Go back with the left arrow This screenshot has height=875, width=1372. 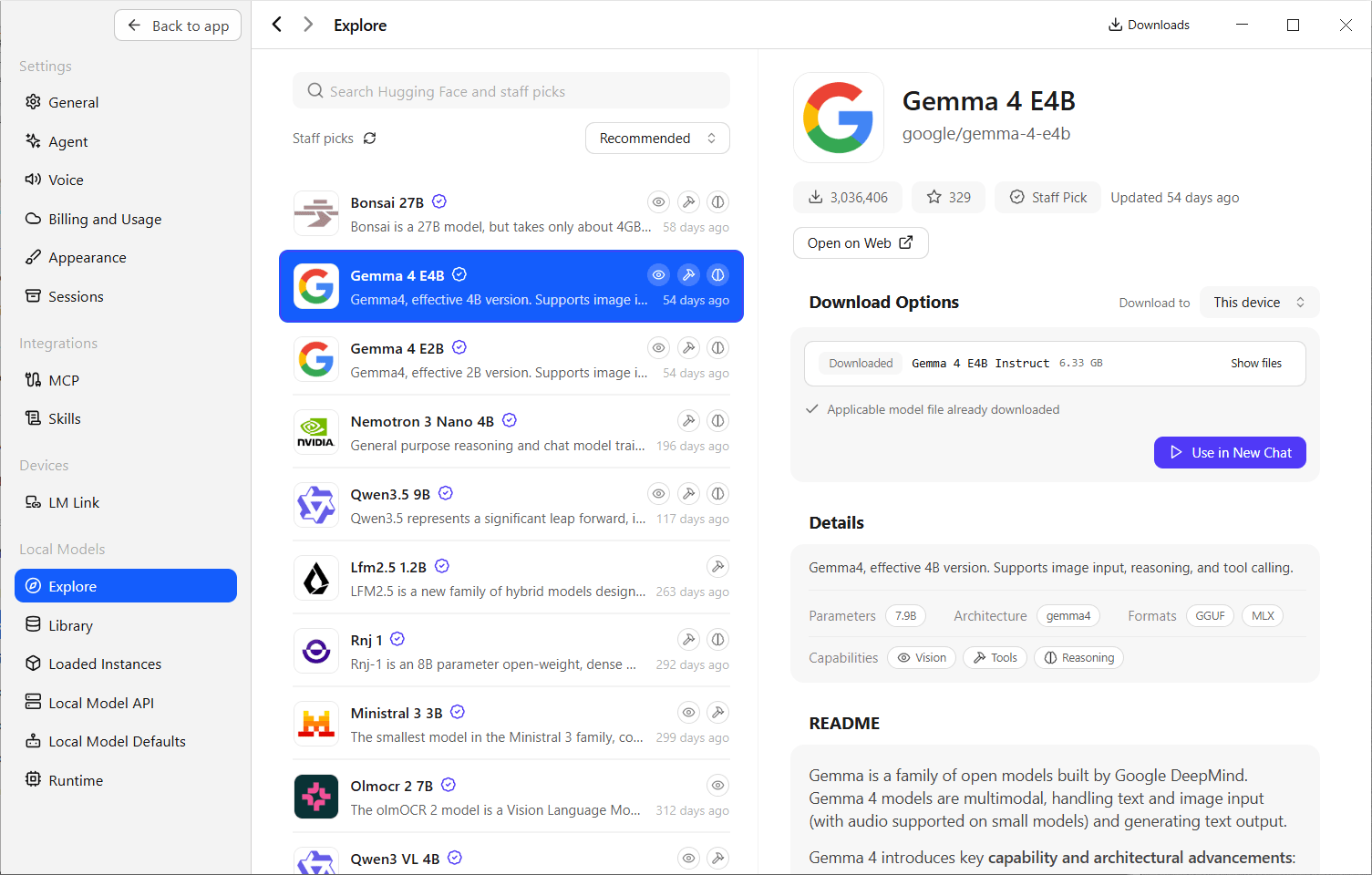tap(277, 25)
